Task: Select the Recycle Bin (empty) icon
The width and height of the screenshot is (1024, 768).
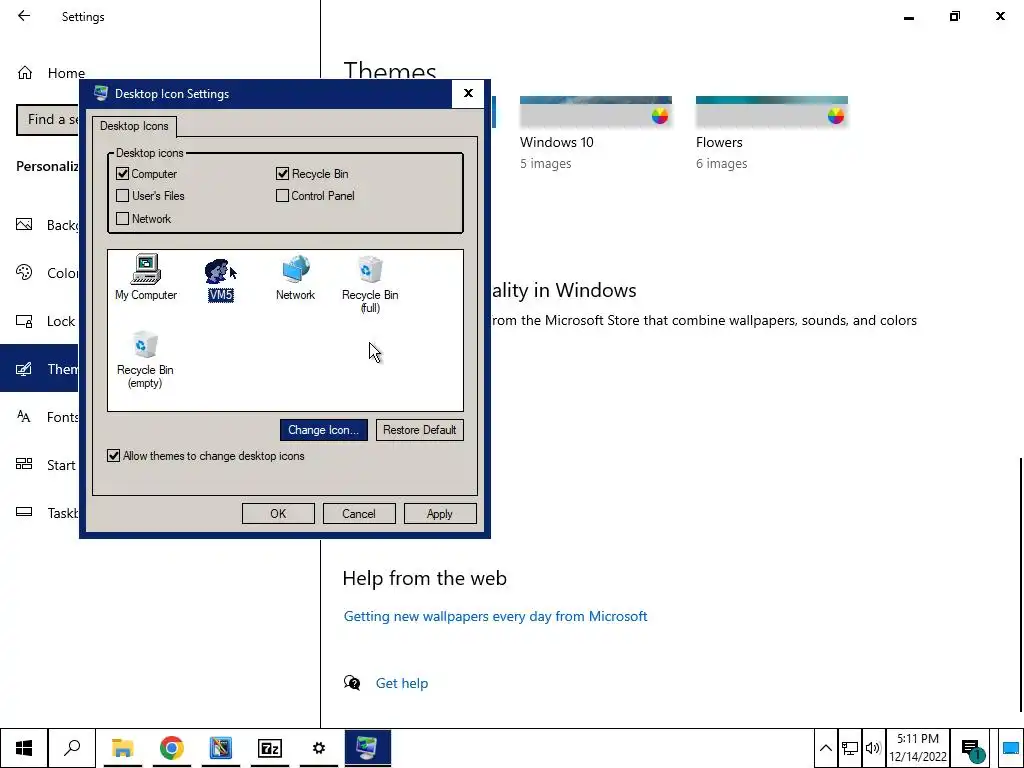Action: point(145,360)
